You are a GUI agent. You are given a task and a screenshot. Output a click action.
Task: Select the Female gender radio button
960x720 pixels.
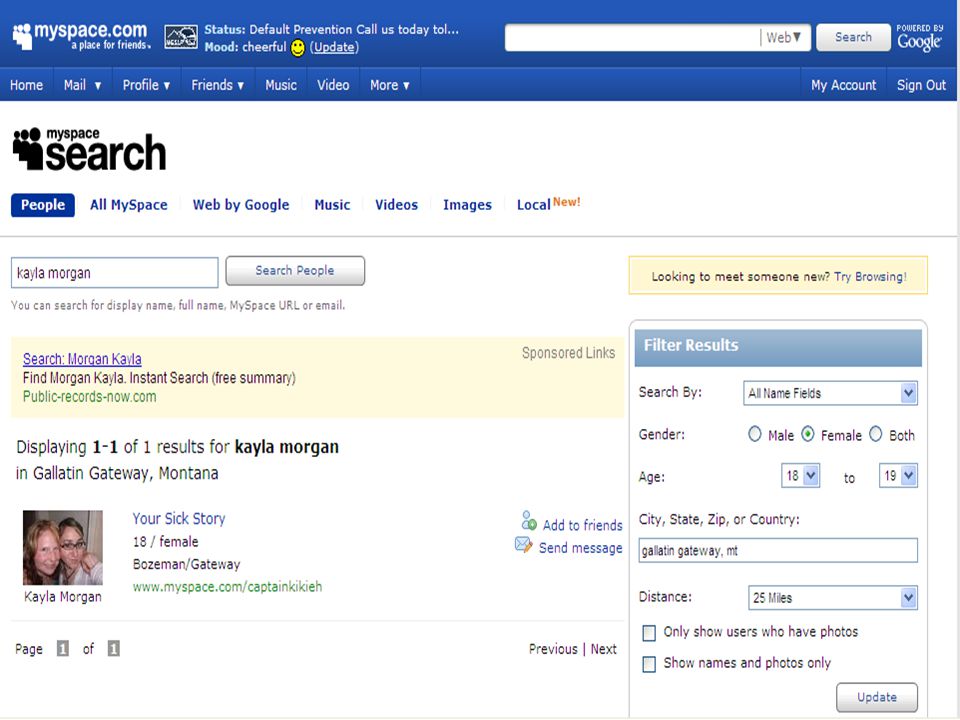808,434
